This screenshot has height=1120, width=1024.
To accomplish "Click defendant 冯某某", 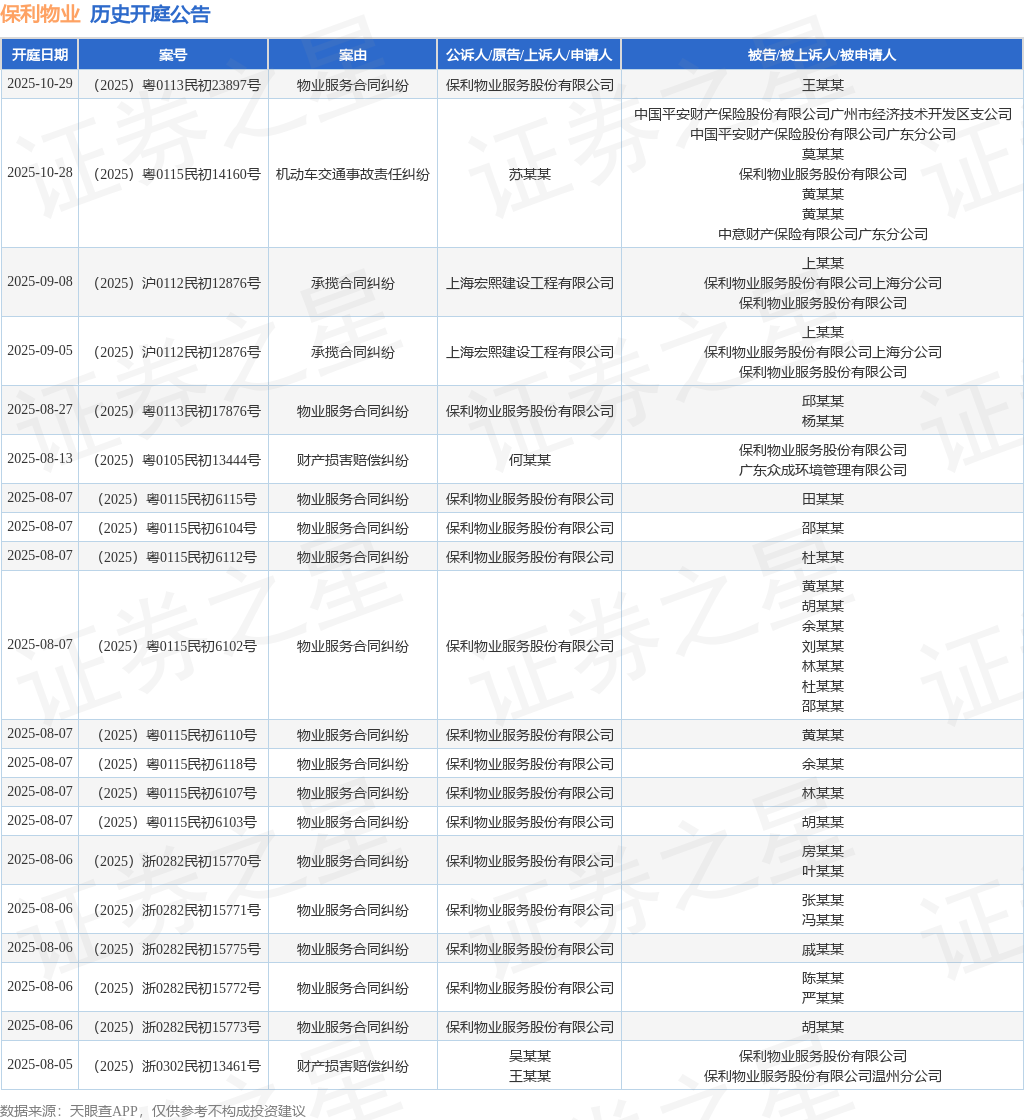I will 823,921.
